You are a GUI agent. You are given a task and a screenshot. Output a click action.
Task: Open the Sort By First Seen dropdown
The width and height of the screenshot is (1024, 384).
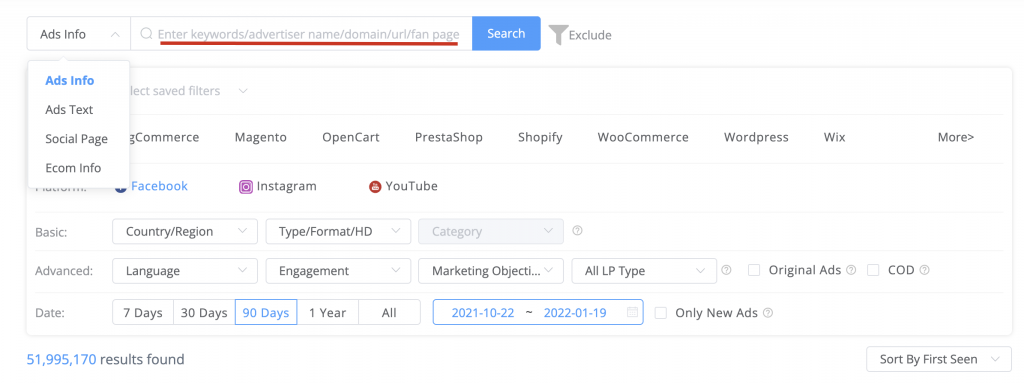939,359
